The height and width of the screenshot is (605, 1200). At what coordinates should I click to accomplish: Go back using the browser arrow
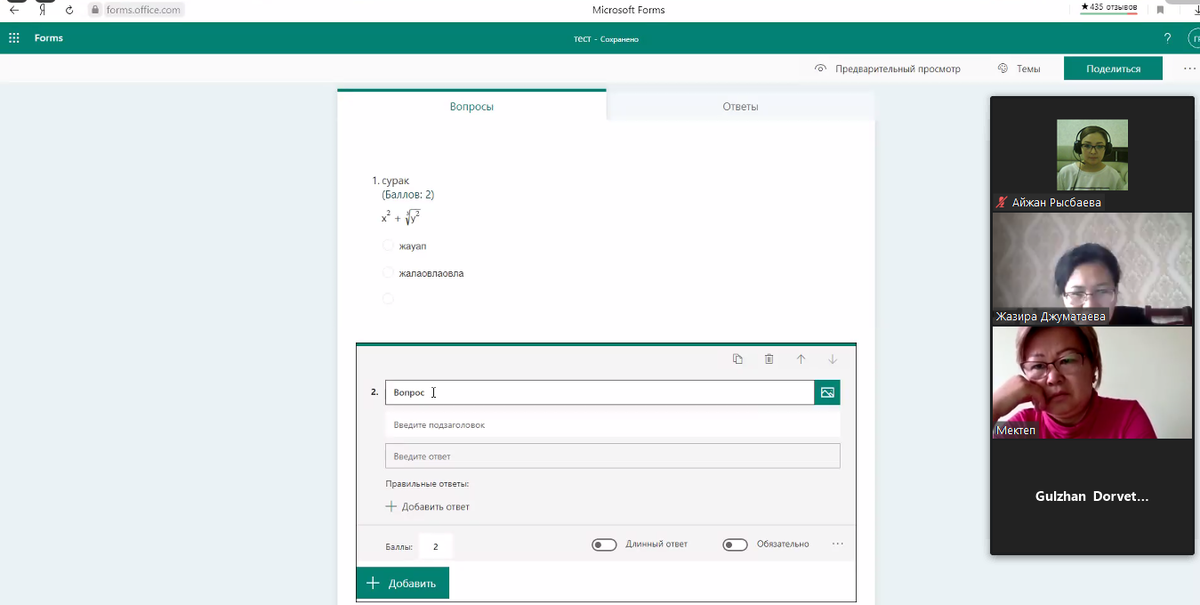coord(14,10)
